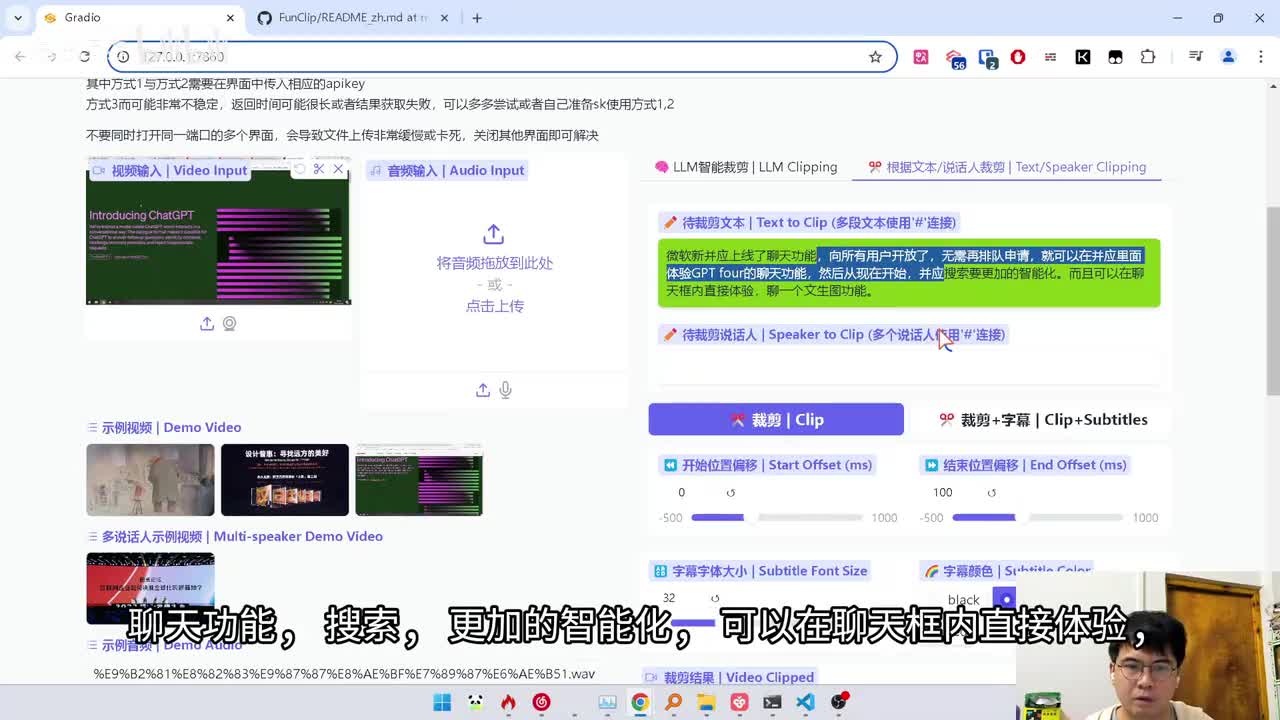The image size is (1280, 720).
Task: Remove the video with the X icon
Action: [x=338, y=170]
